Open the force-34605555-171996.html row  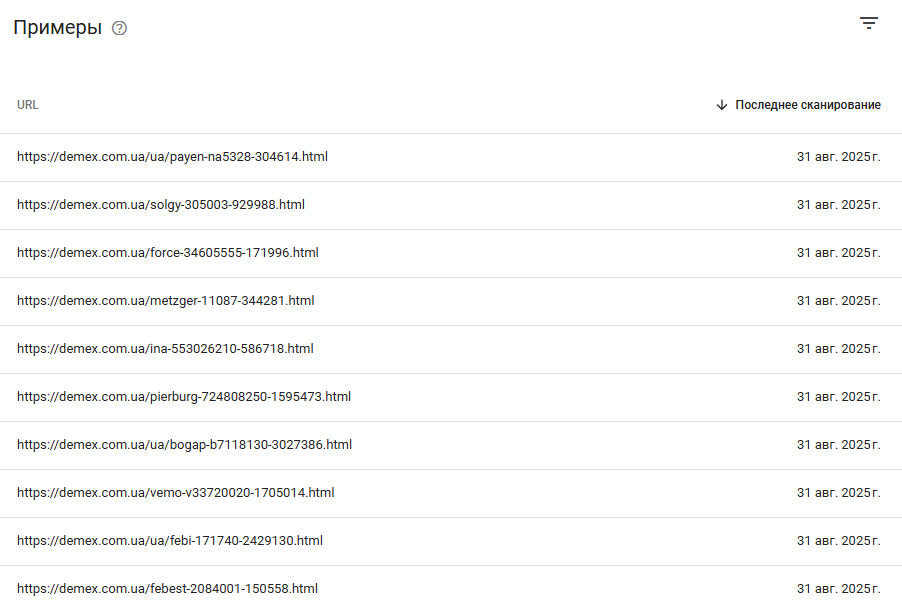tap(451, 253)
